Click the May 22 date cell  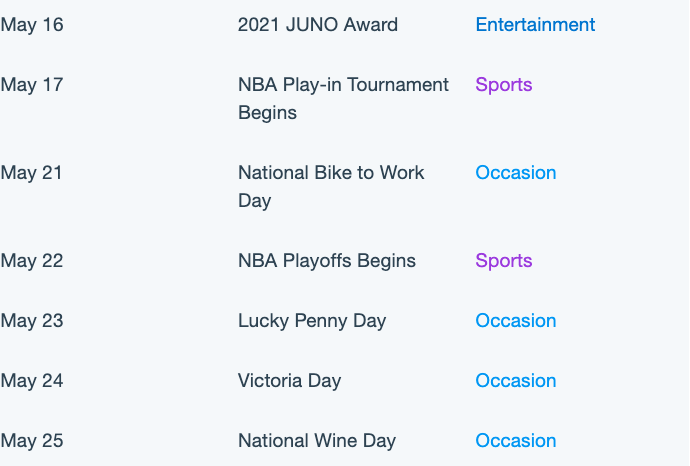click(32, 261)
